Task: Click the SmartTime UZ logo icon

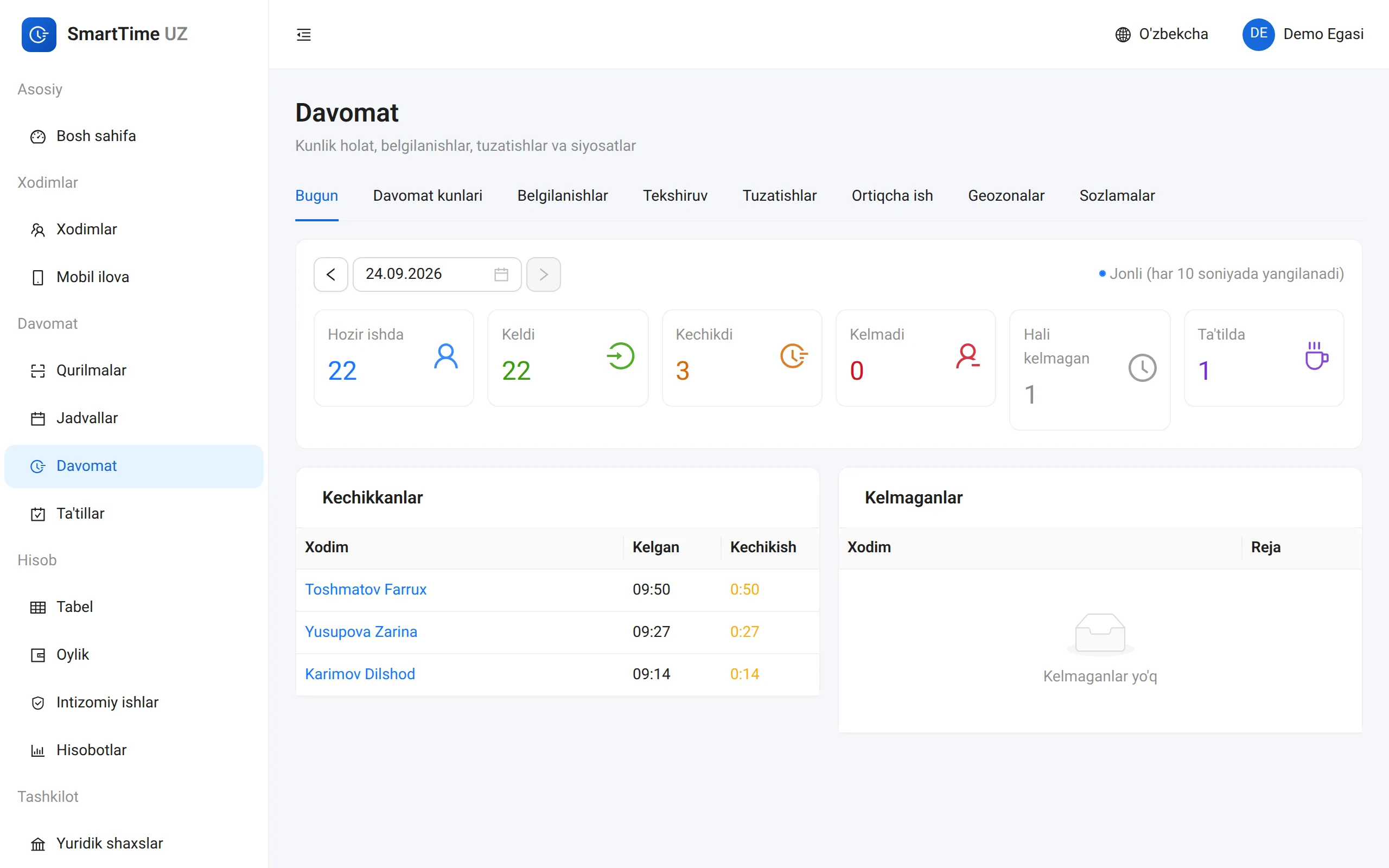Action: coord(39,34)
